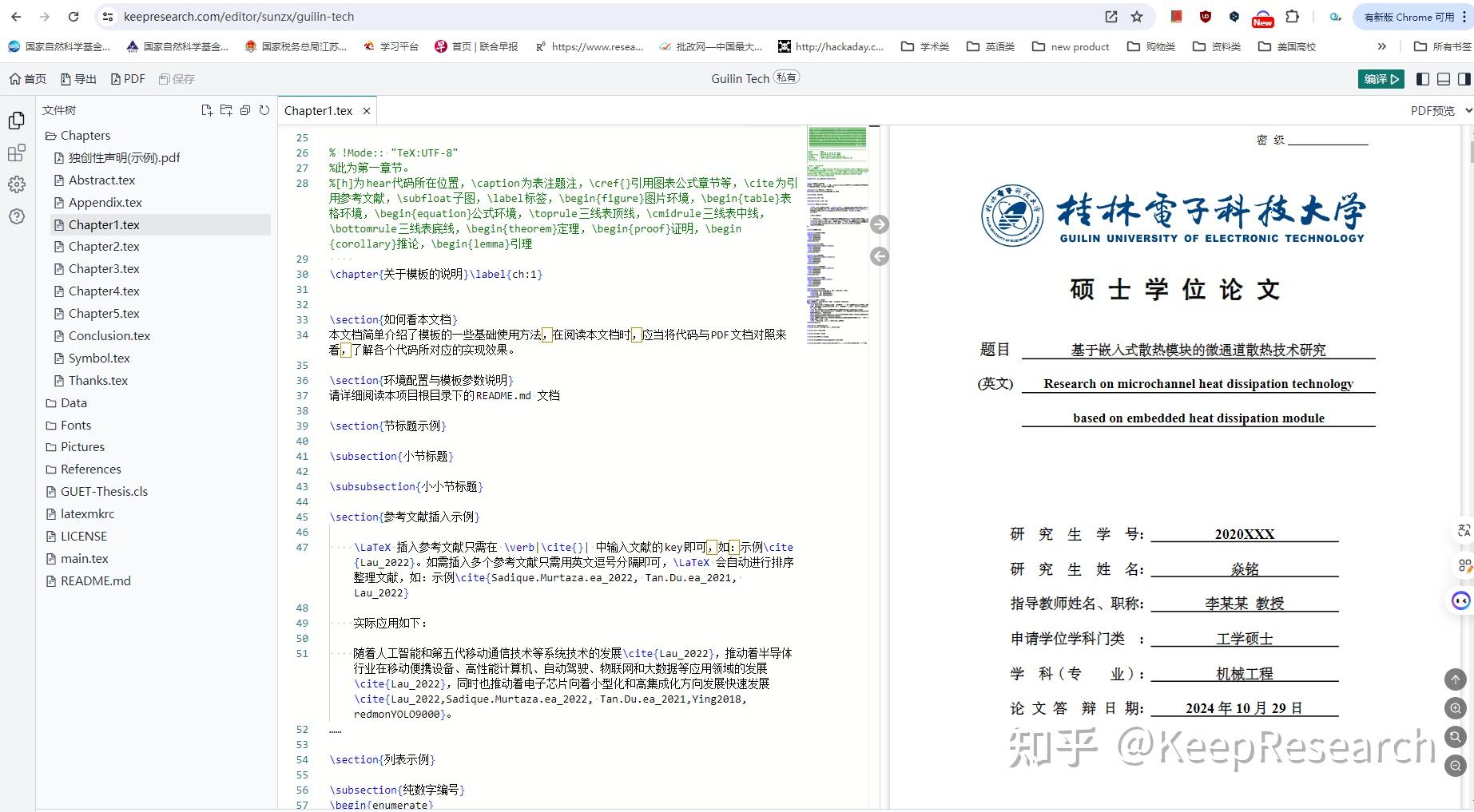Open the translate tool on the right edge
Image resolution: width=1474 pixels, height=812 pixels.
click(1464, 529)
